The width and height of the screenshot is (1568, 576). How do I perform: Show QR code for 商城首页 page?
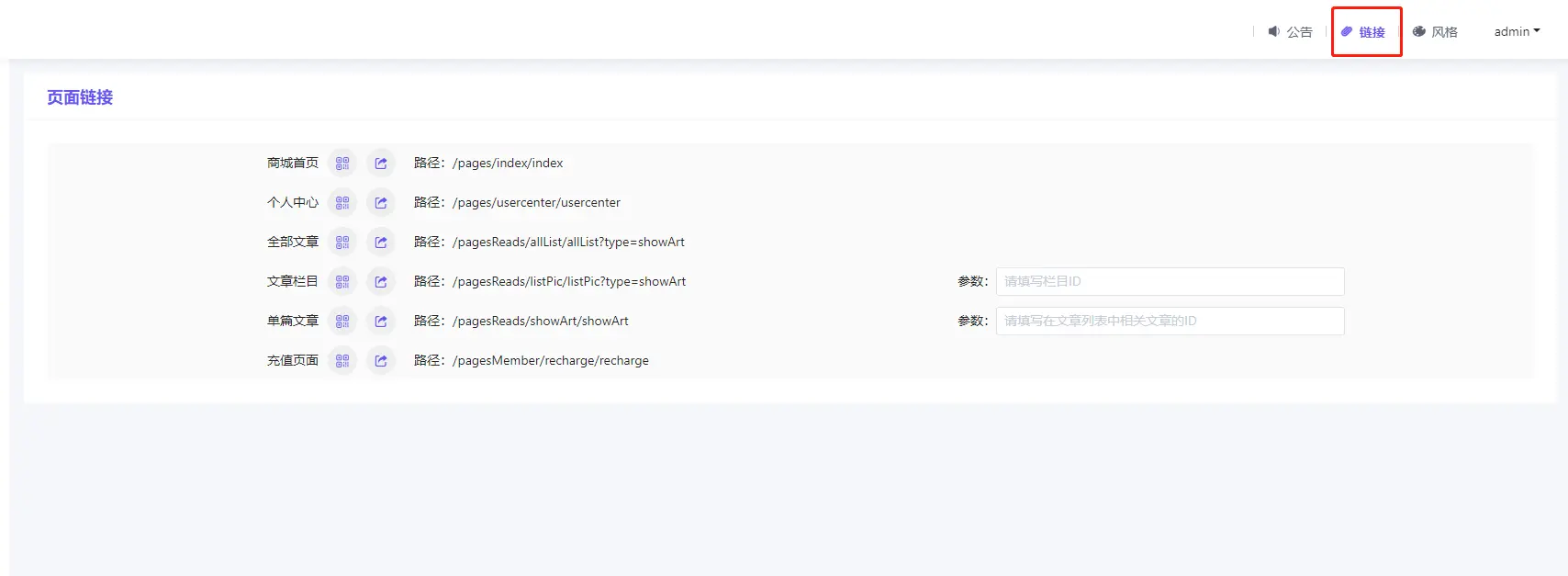coord(342,164)
